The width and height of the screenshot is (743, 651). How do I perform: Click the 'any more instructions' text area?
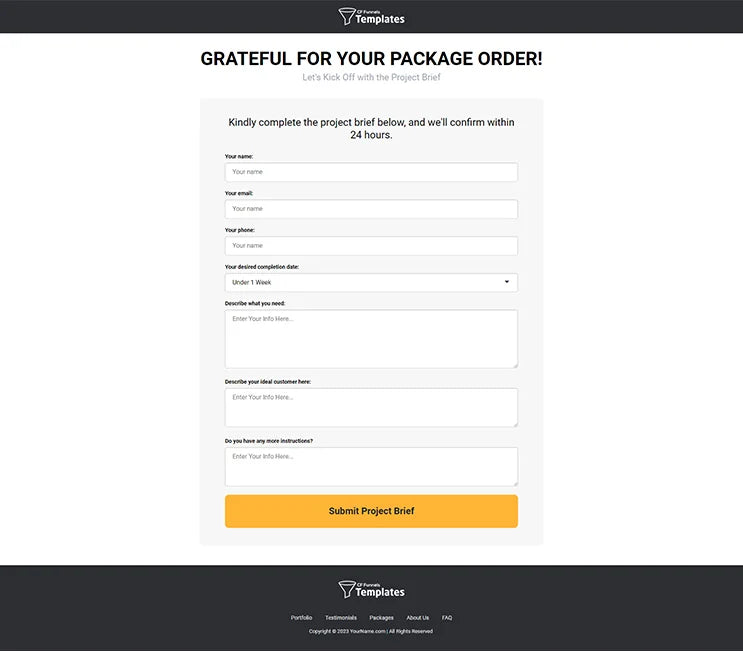[371, 466]
